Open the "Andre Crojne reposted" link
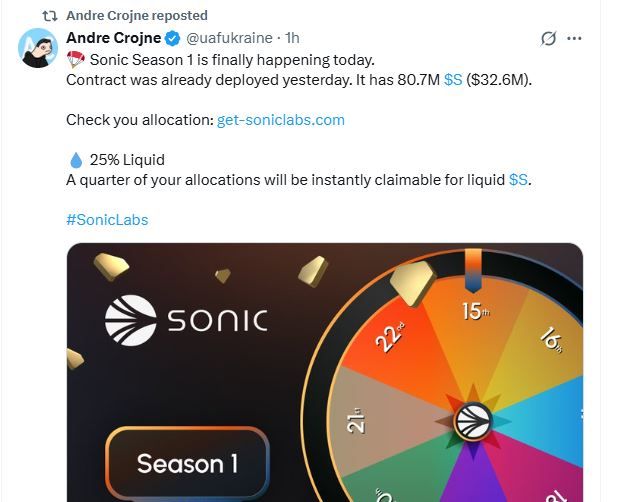The image size is (618, 502). coord(137,16)
